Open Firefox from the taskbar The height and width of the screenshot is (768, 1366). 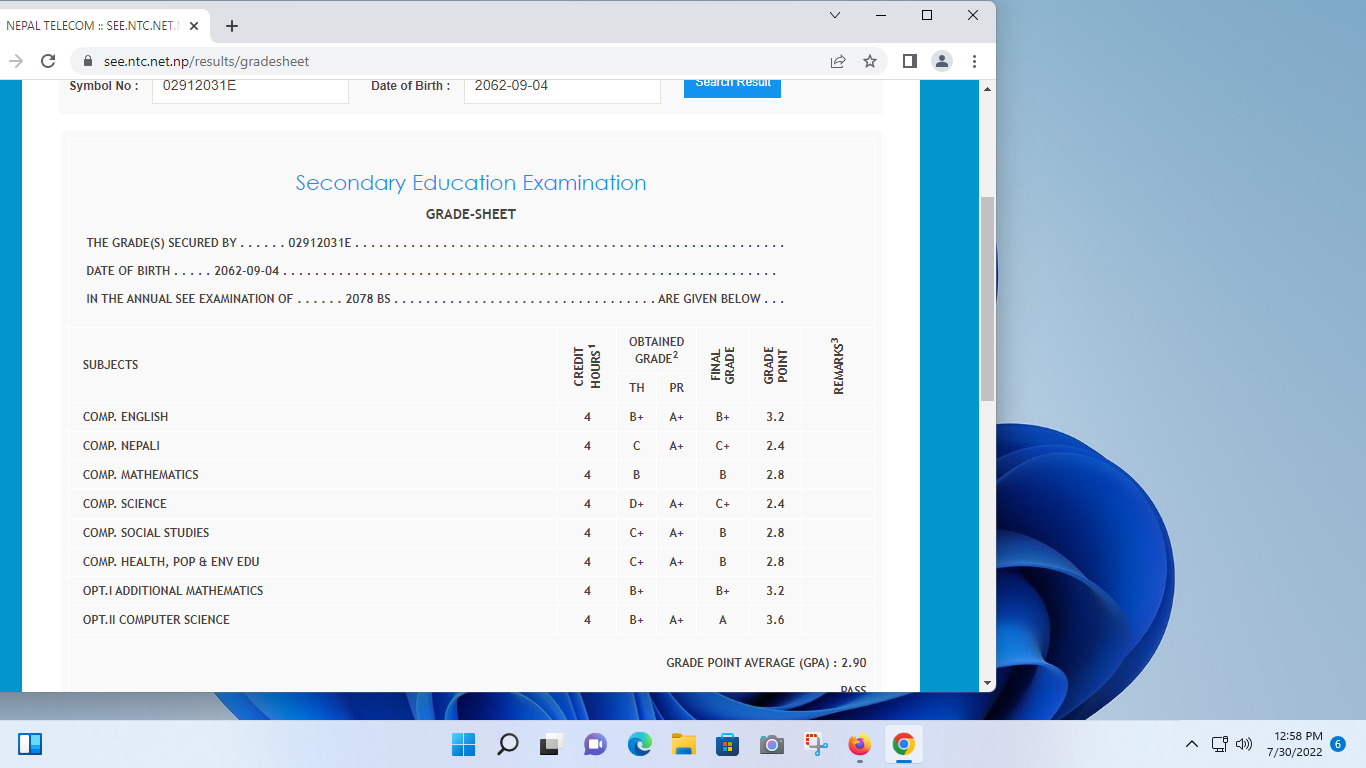coord(859,744)
